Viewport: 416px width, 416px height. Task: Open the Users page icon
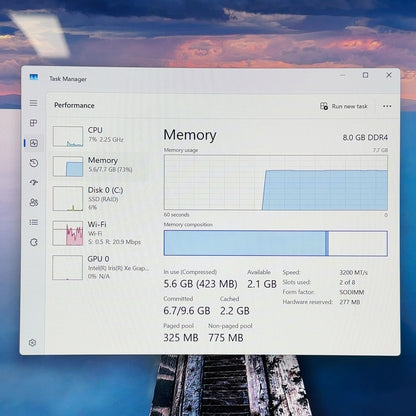34,202
